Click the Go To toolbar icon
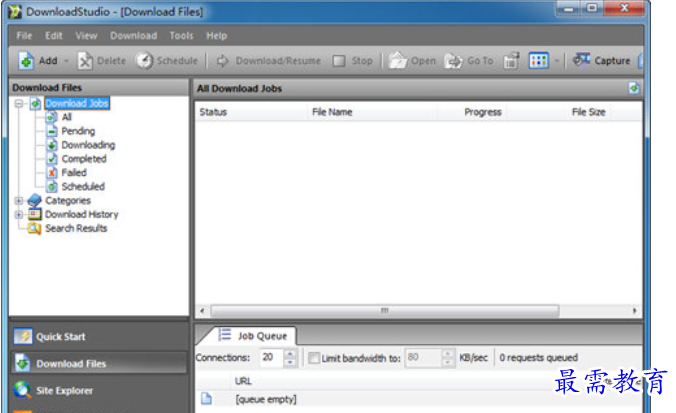The image size is (676, 413). (x=454, y=61)
